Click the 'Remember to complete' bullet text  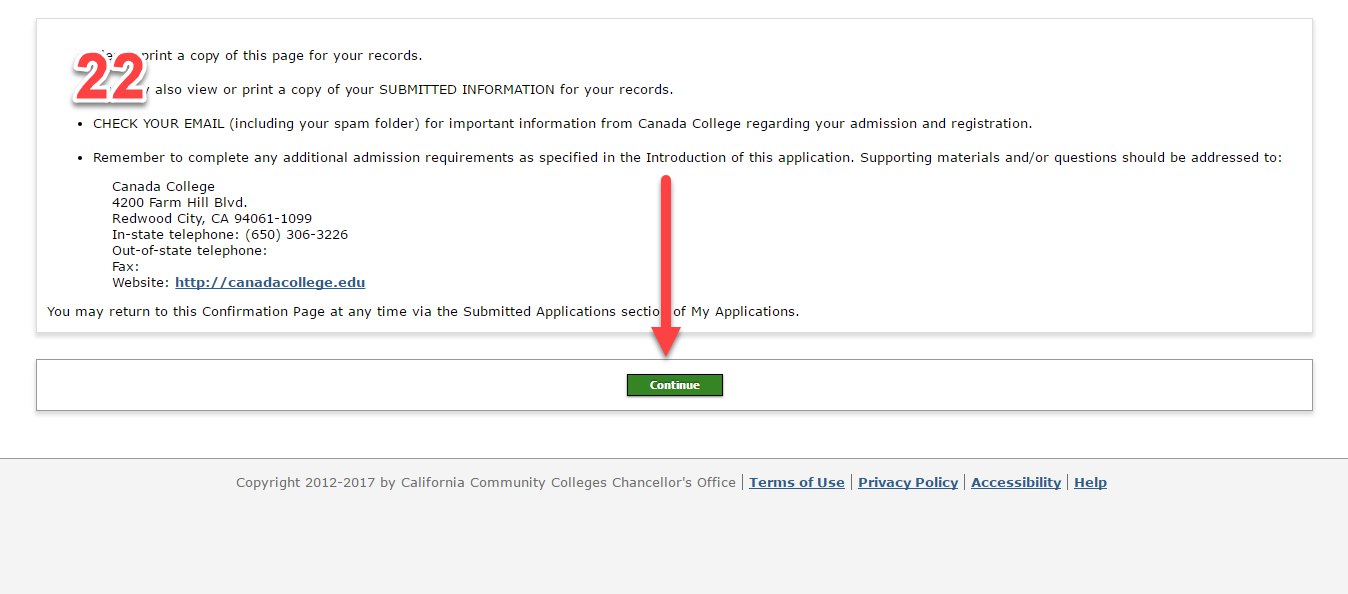[x=687, y=158]
